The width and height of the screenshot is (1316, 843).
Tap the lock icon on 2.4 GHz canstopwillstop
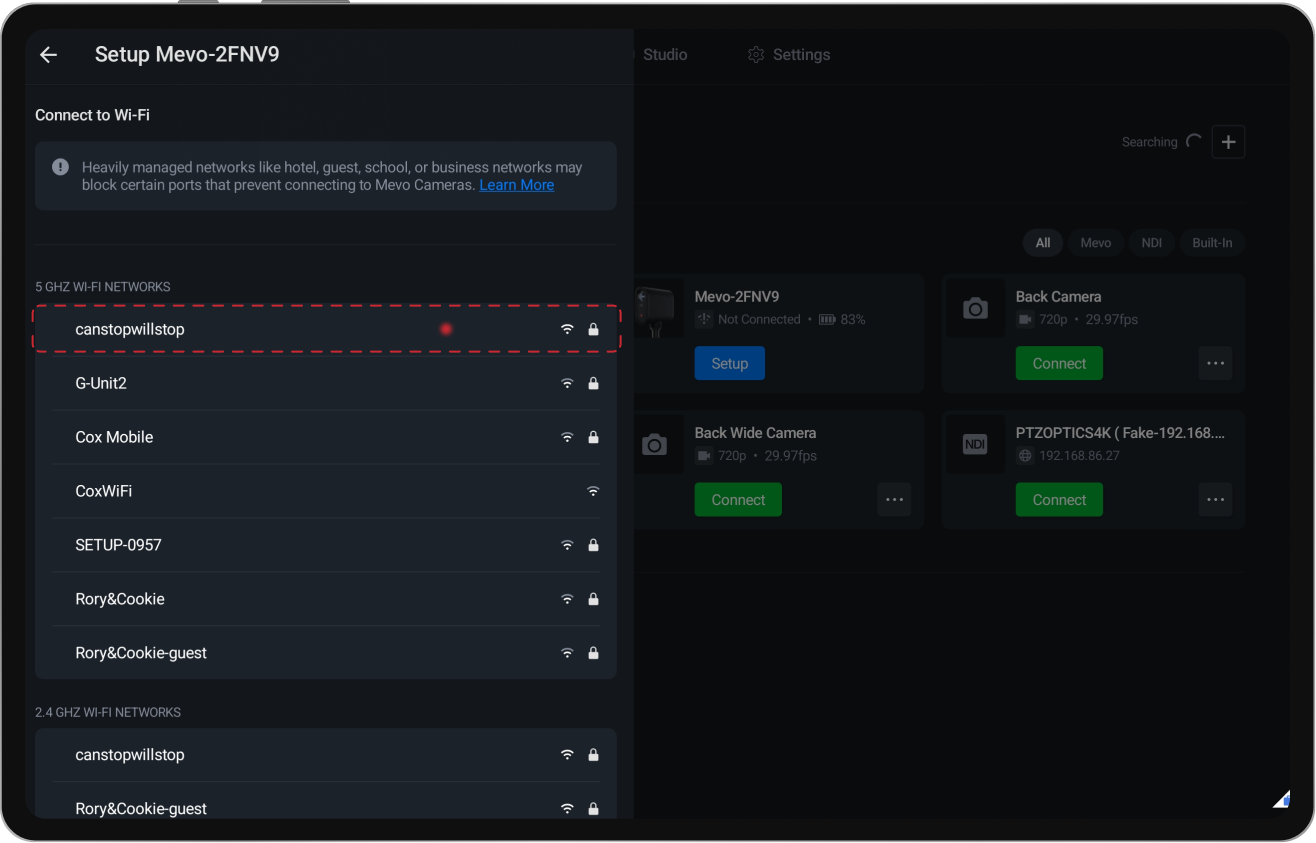coord(593,755)
